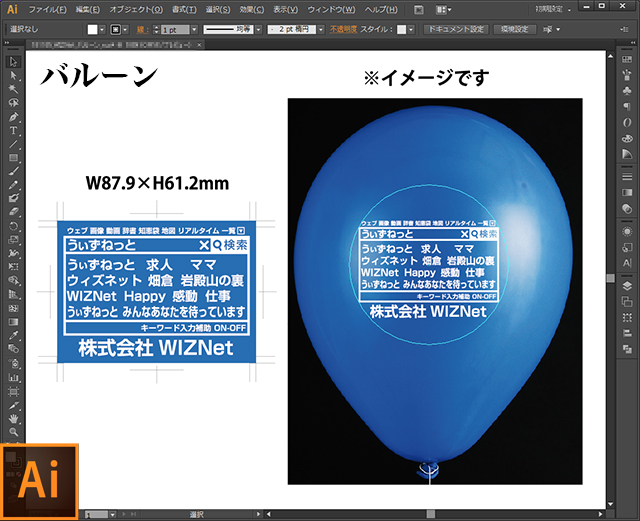This screenshot has width=640, height=521.
Task: Select the Rotate tool
Action: [13, 226]
